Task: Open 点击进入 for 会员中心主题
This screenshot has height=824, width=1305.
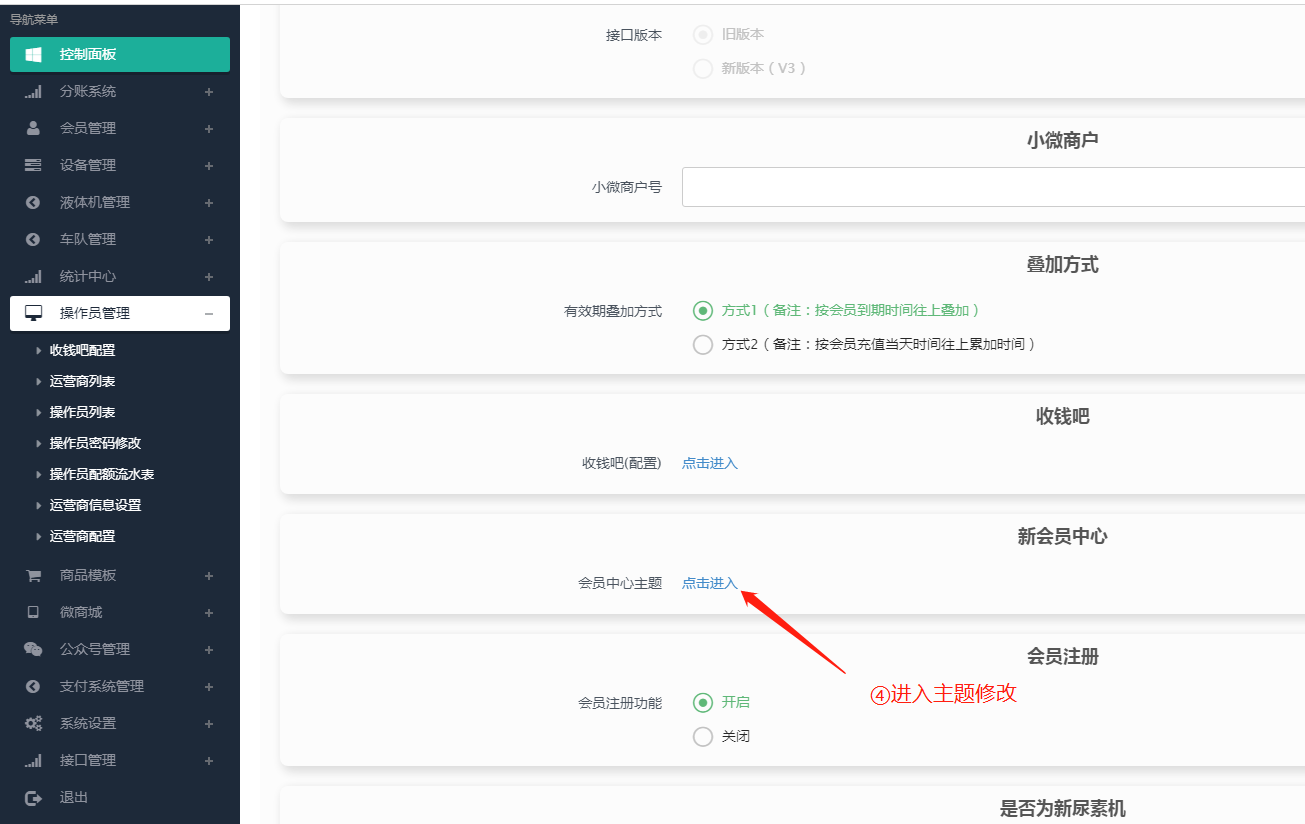Action: coord(709,583)
